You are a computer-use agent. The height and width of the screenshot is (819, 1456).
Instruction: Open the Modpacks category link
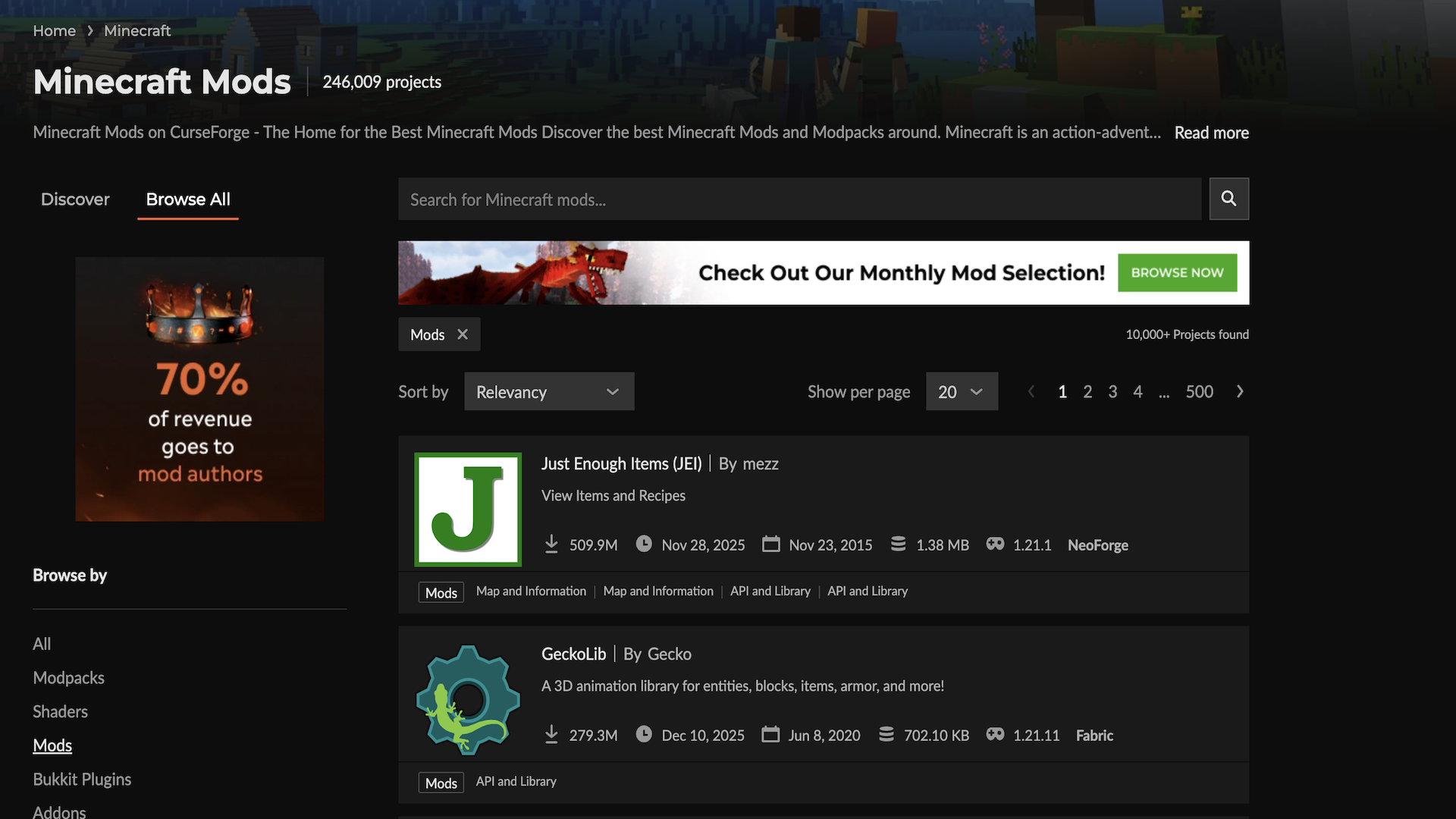coord(68,678)
